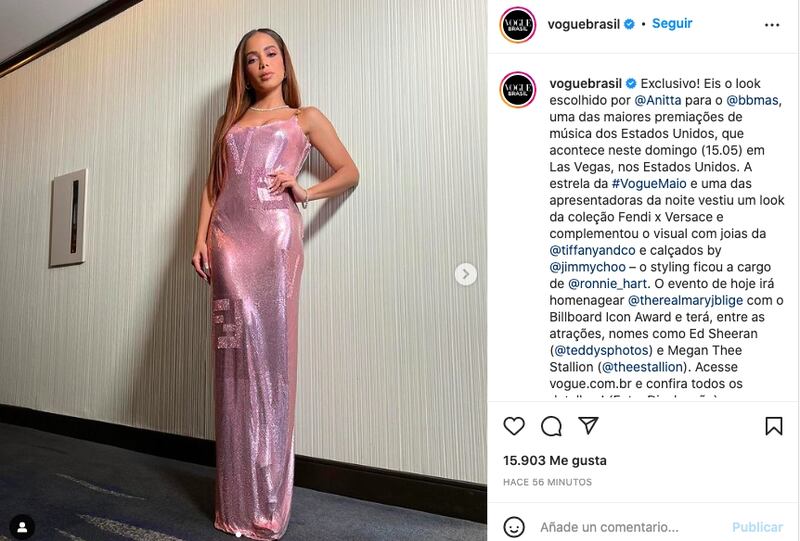Save post with bookmark icon
This screenshot has height=541, width=800.
pos(773,426)
